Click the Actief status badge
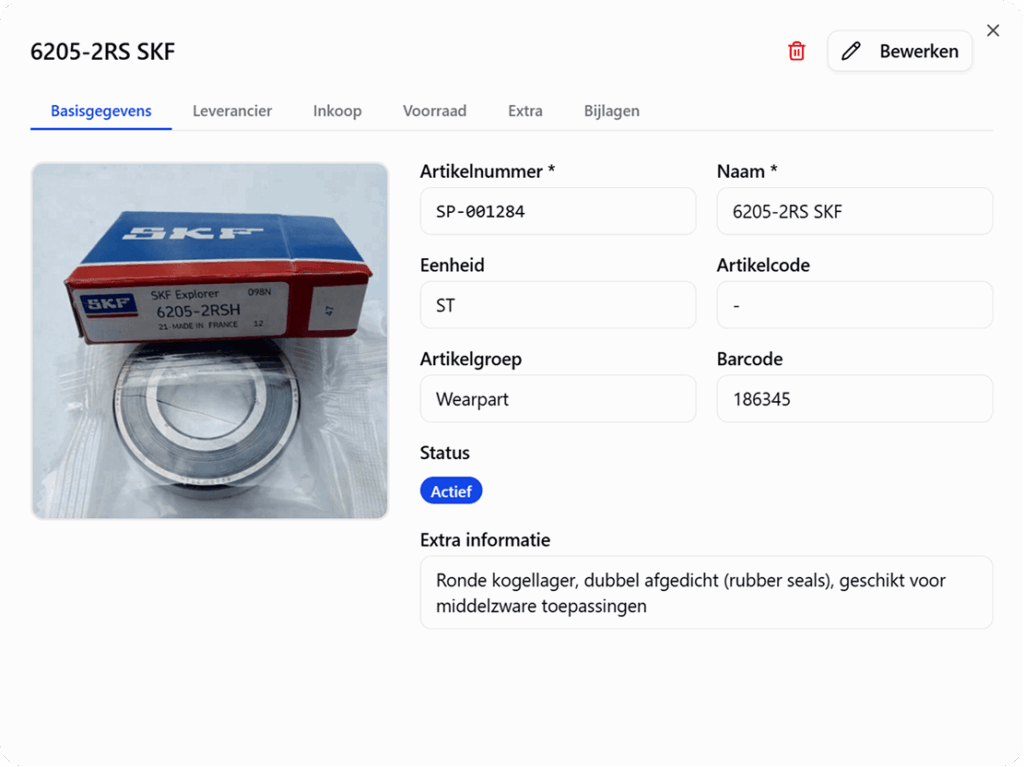Viewport: 1024px width, 767px height. pos(451,491)
